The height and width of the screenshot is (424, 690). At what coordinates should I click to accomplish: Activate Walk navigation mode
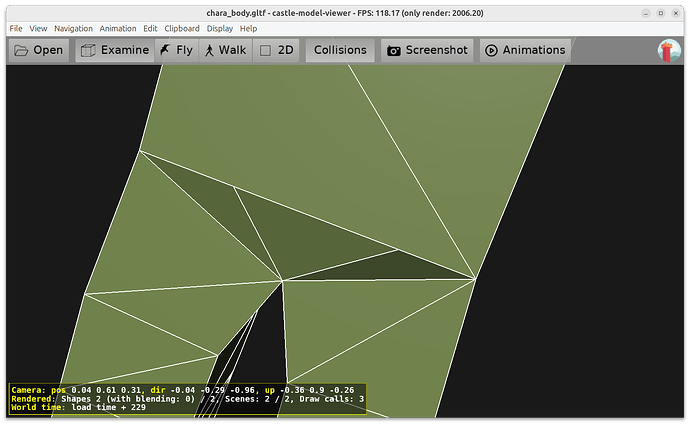(x=225, y=50)
